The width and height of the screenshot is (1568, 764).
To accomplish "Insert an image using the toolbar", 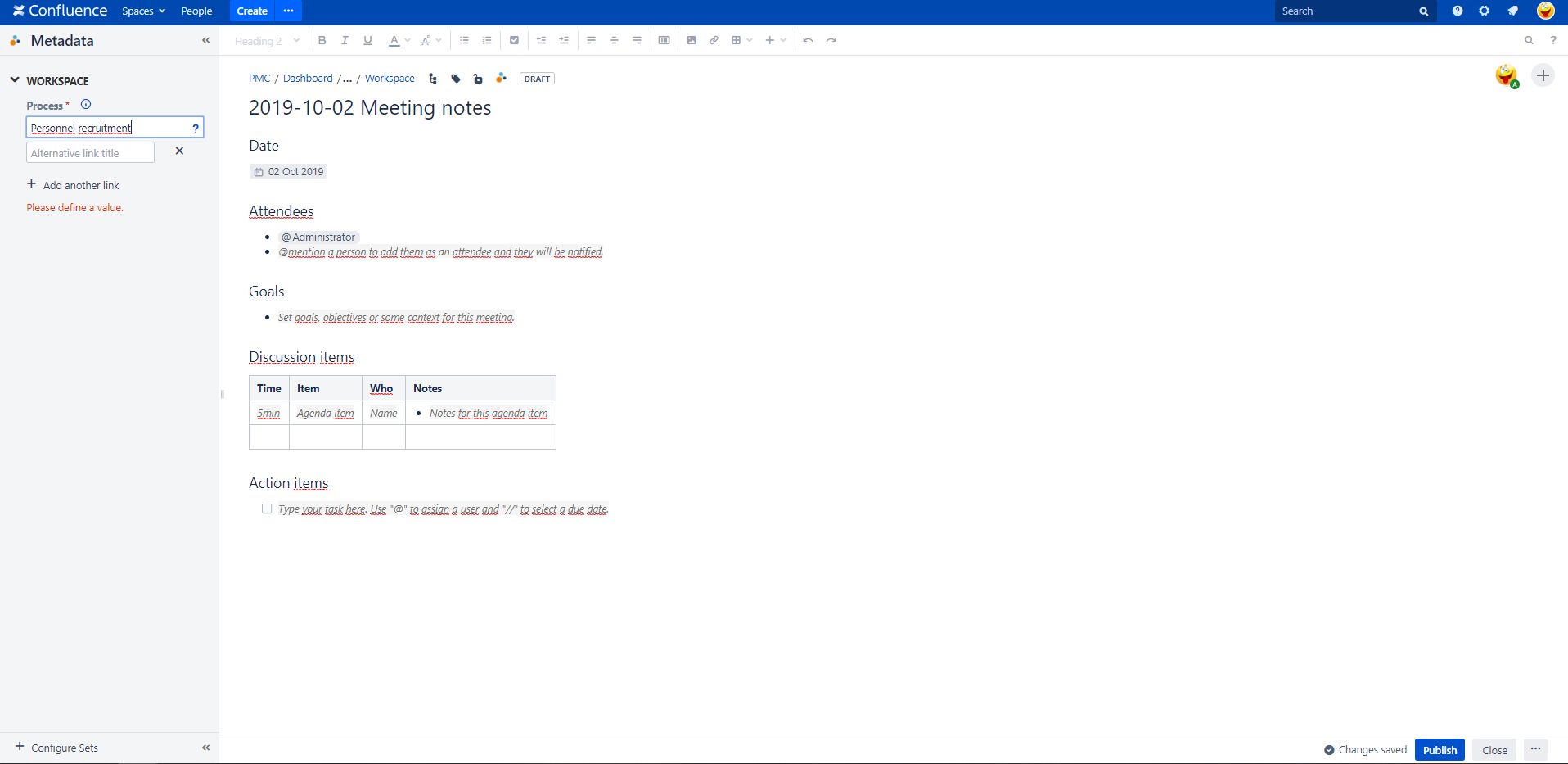I will tap(692, 40).
